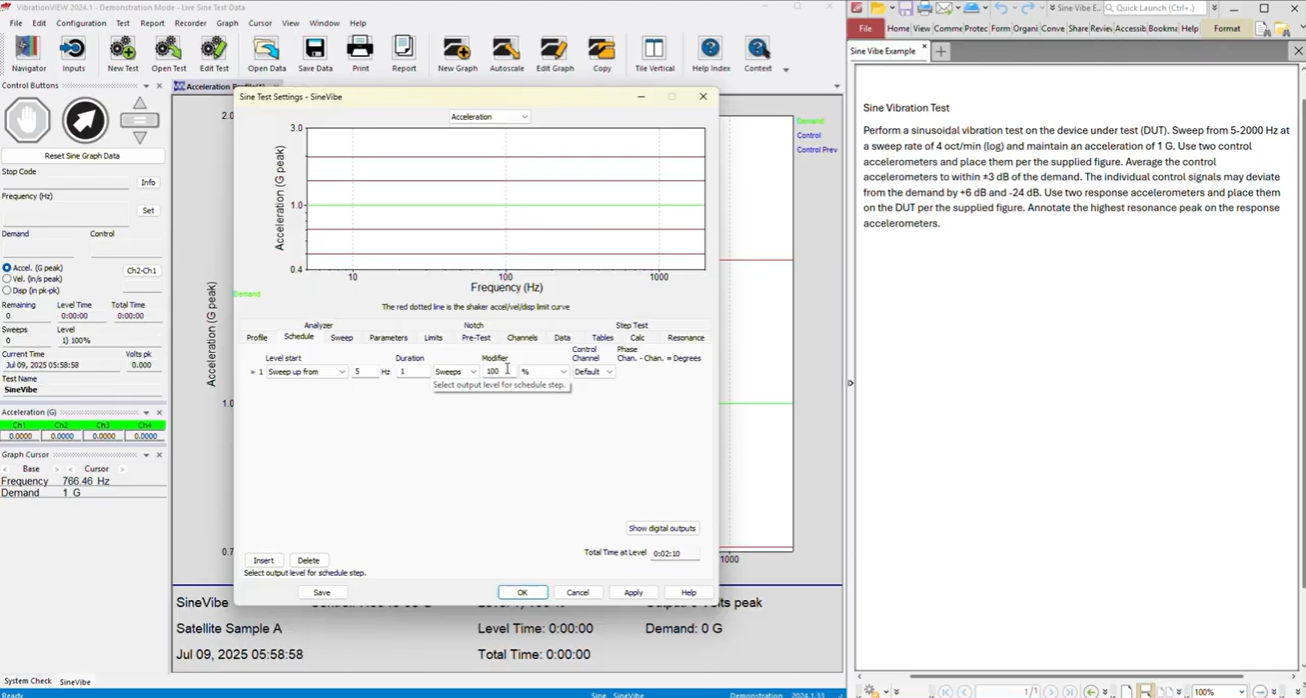This screenshot has width=1306, height=698.
Task: Open the Recorder menu
Action: (191, 23)
